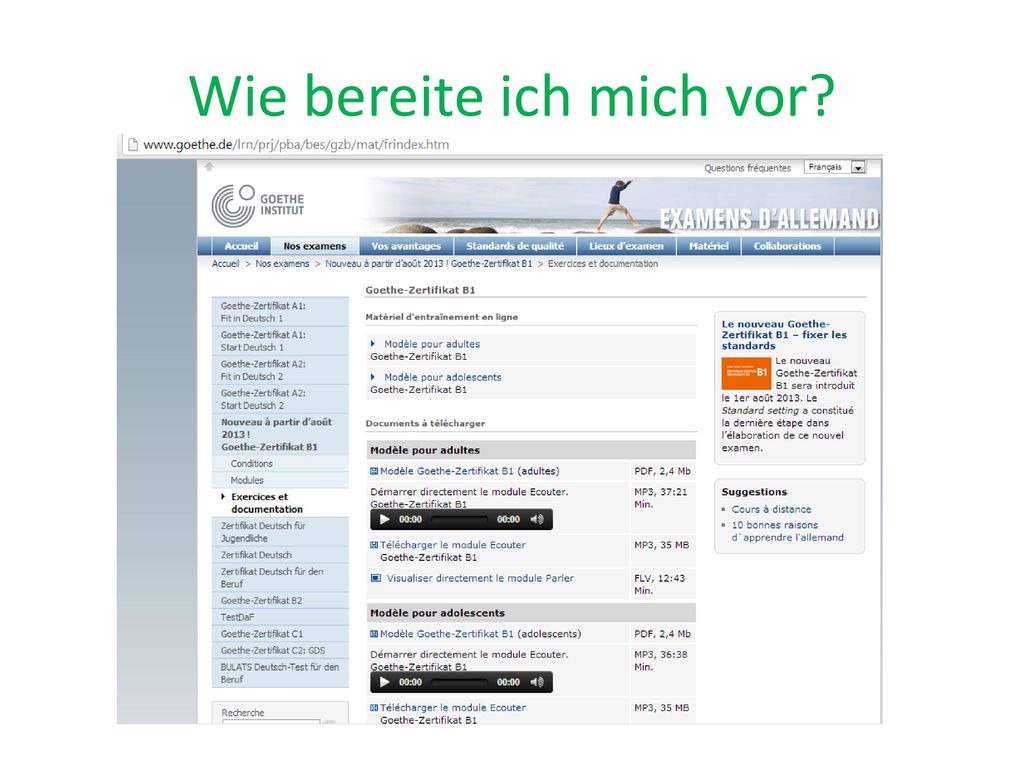
Task: Seek in the adolescents audio progress bar
Action: tap(459, 682)
